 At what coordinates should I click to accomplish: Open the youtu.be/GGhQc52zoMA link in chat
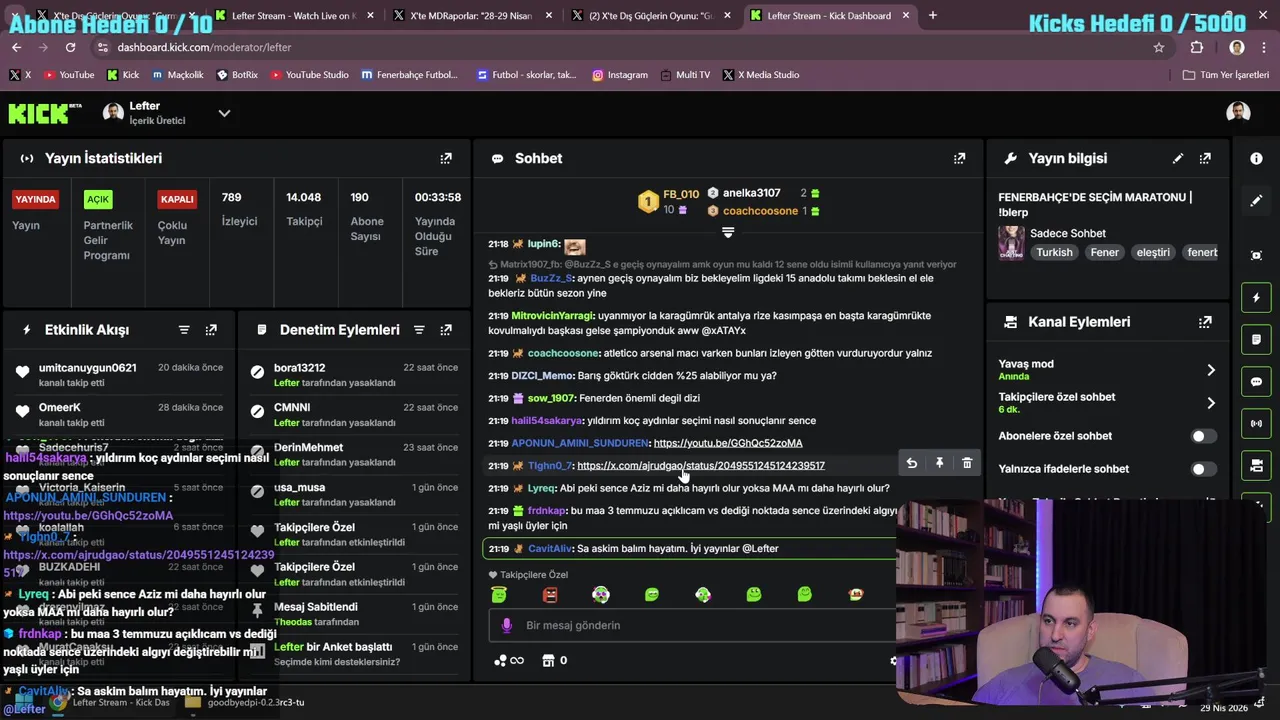click(x=727, y=443)
